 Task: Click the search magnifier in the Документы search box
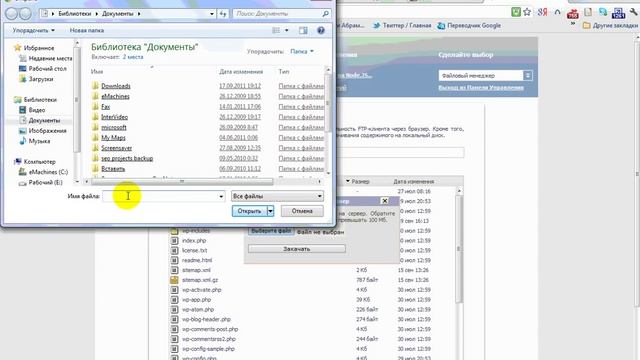325,13
